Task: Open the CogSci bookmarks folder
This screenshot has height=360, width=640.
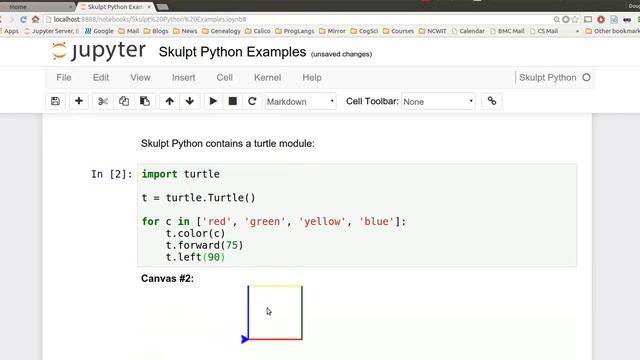Action: pos(364,31)
